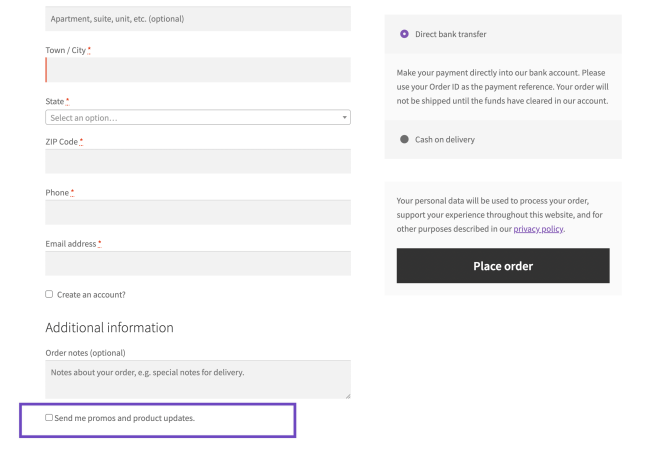Click the Order notes resize handle

347,395
